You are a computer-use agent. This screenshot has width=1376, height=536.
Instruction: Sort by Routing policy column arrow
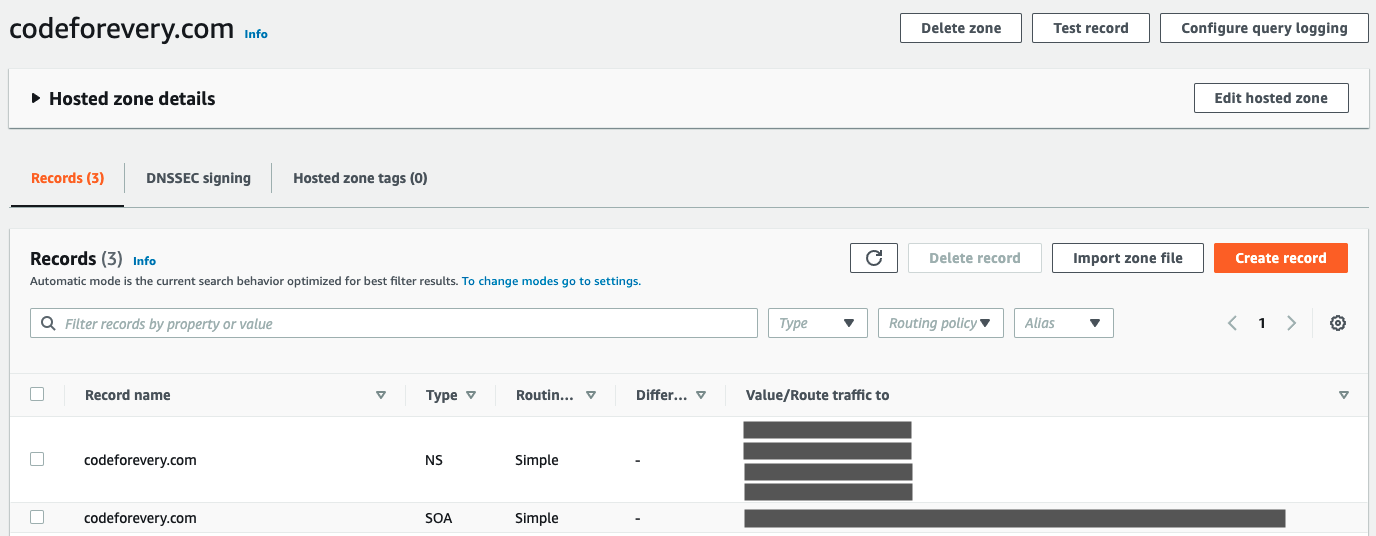(x=591, y=395)
